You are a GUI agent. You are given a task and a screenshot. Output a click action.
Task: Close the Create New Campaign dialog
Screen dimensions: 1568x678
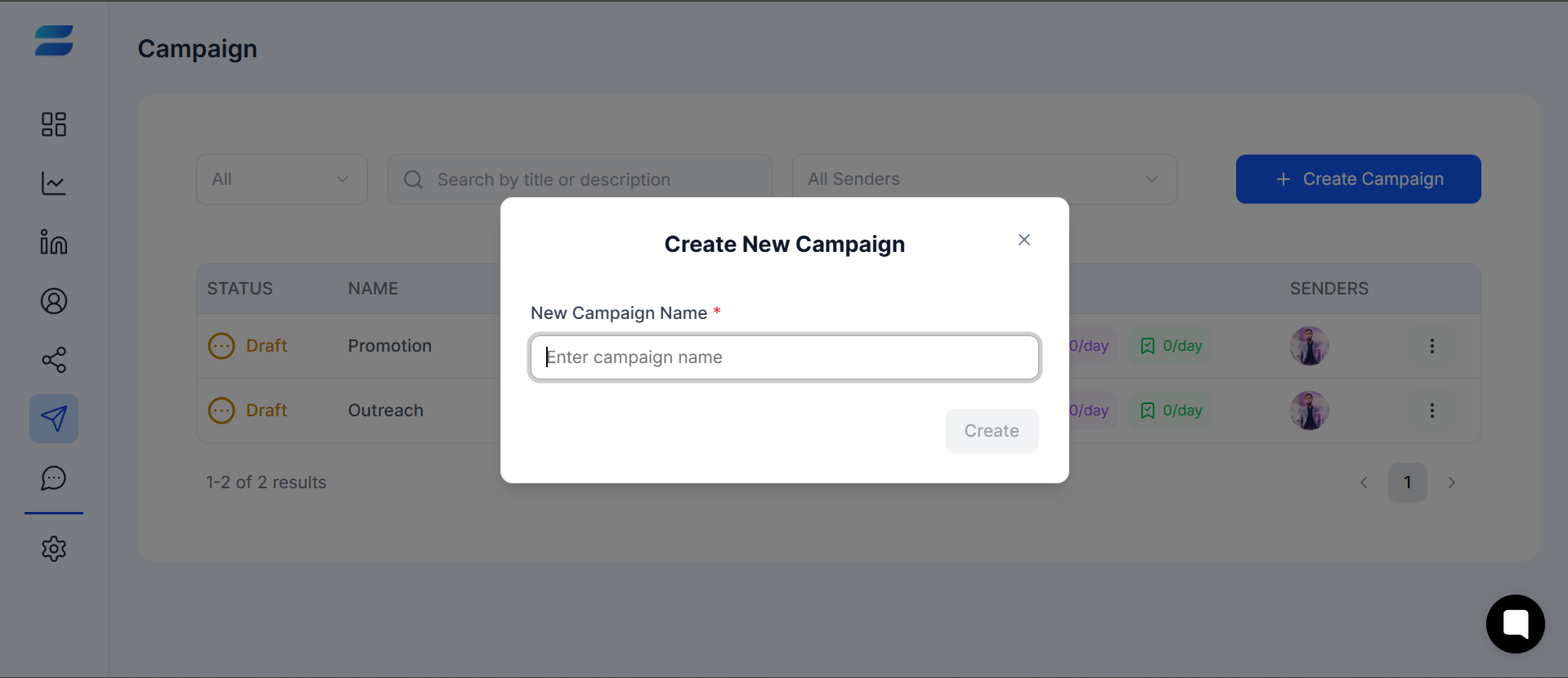tap(1024, 240)
